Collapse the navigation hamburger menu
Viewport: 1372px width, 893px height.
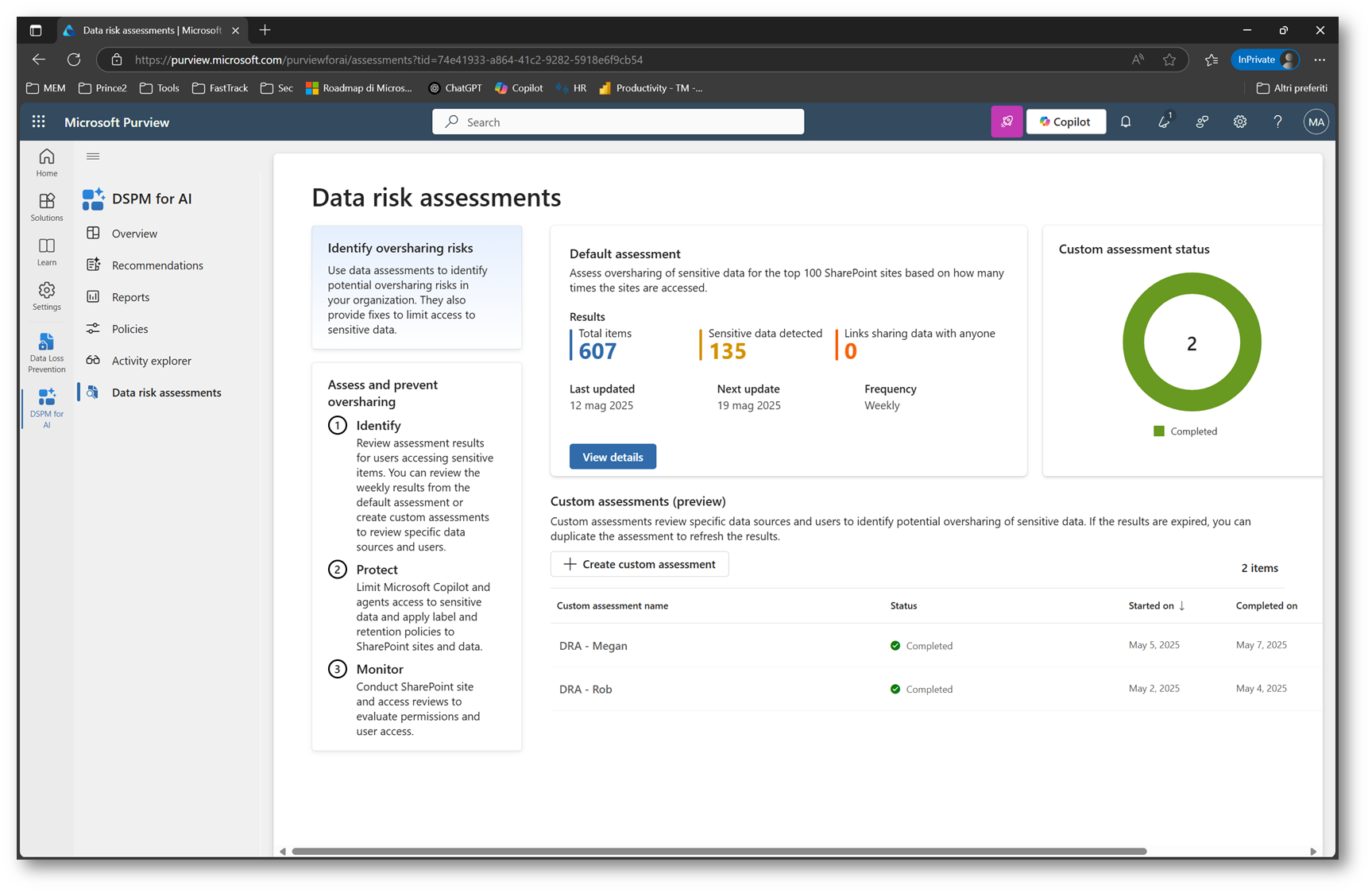tap(93, 157)
